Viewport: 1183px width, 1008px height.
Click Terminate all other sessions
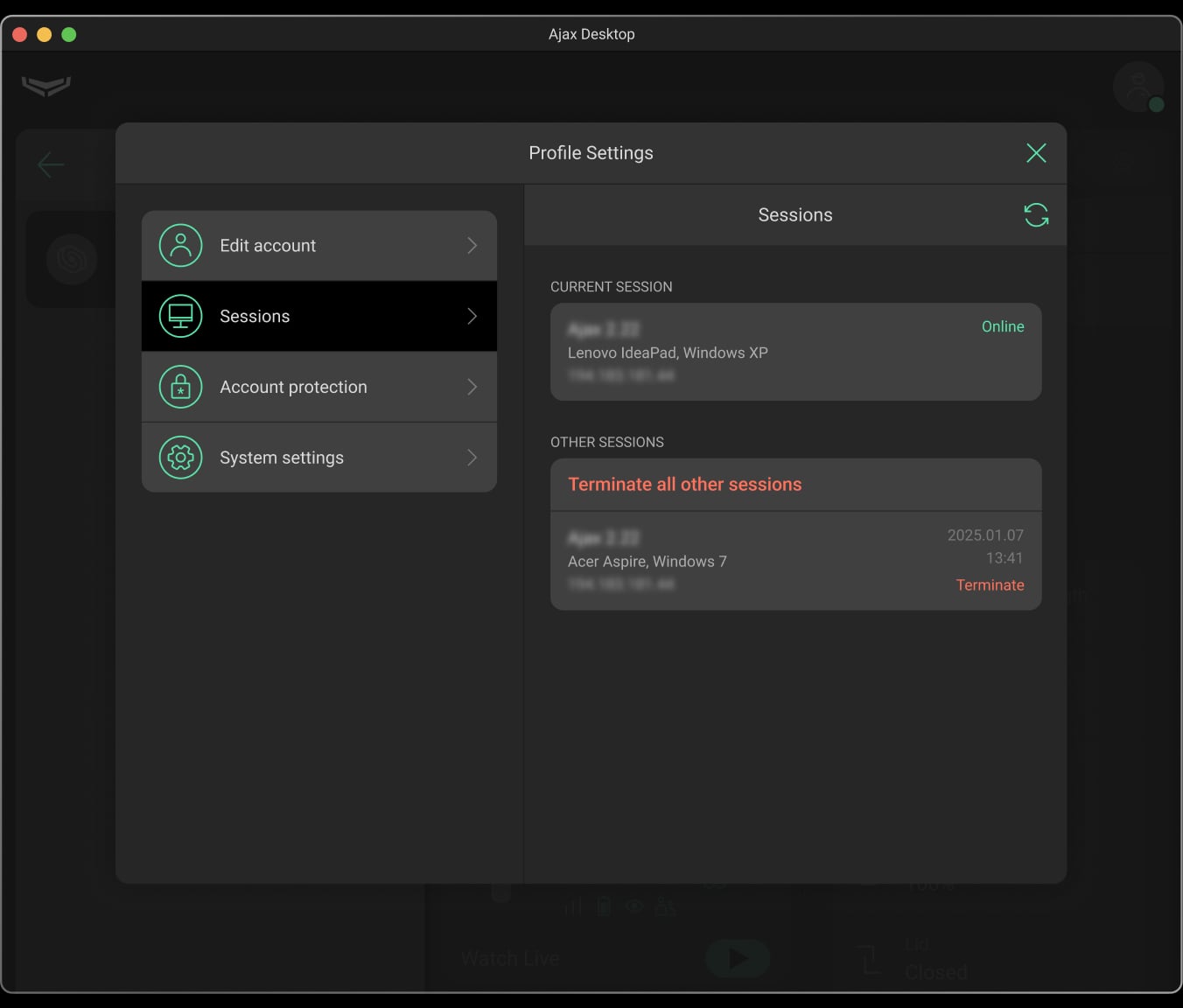pyautogui.click(x=684, y=485)
